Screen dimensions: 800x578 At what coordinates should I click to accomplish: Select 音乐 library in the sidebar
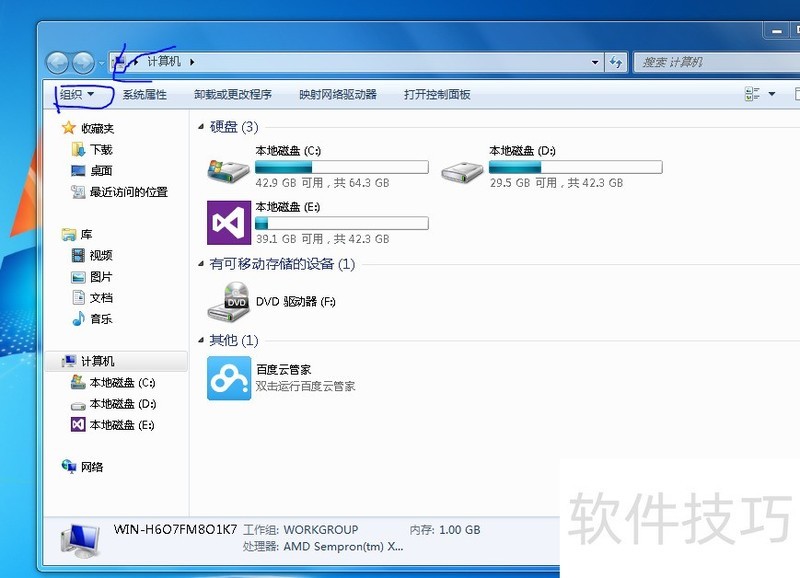101,319
